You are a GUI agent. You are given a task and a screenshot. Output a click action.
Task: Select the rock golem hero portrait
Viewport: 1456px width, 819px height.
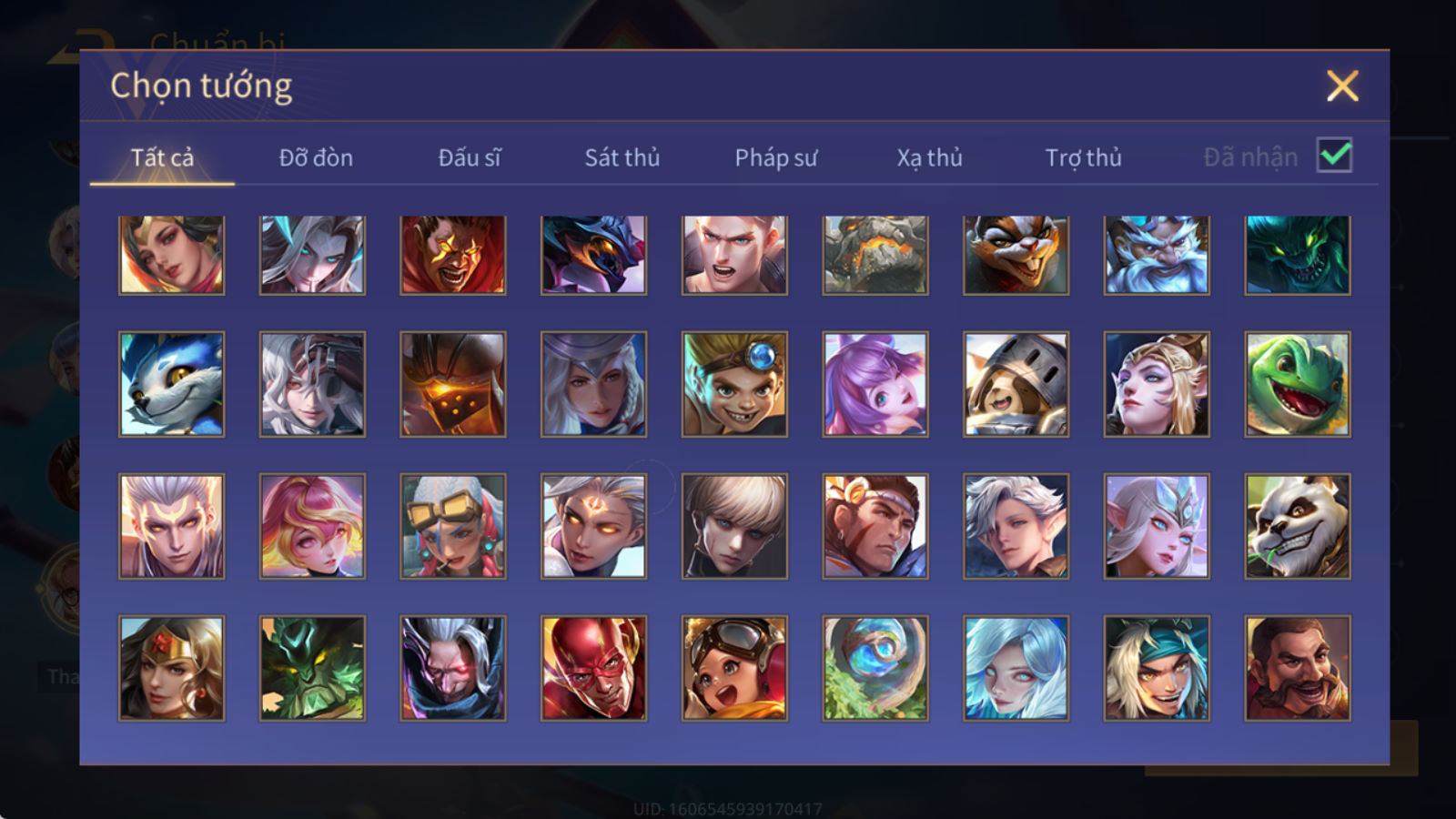(x=875, y=255)
